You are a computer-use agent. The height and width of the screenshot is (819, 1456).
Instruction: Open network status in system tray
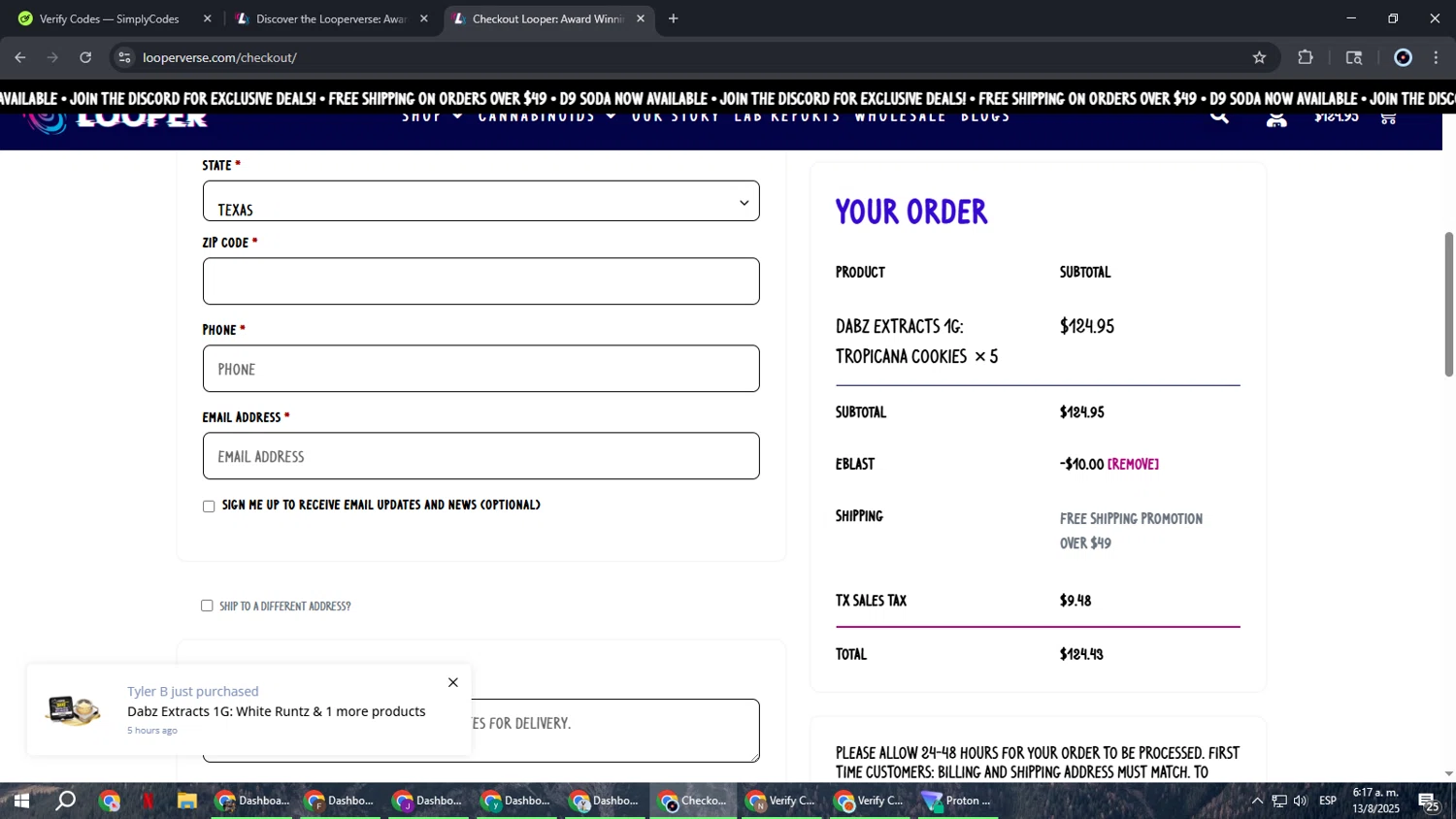[x=1279, y=801]
